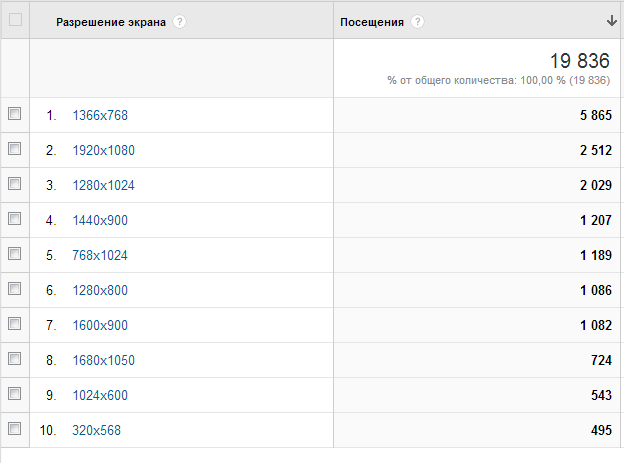The width and height of the screenshot is (624, 463).
Task: Select checkbox for the 1920x1080 row
Action: coord(14,149)
